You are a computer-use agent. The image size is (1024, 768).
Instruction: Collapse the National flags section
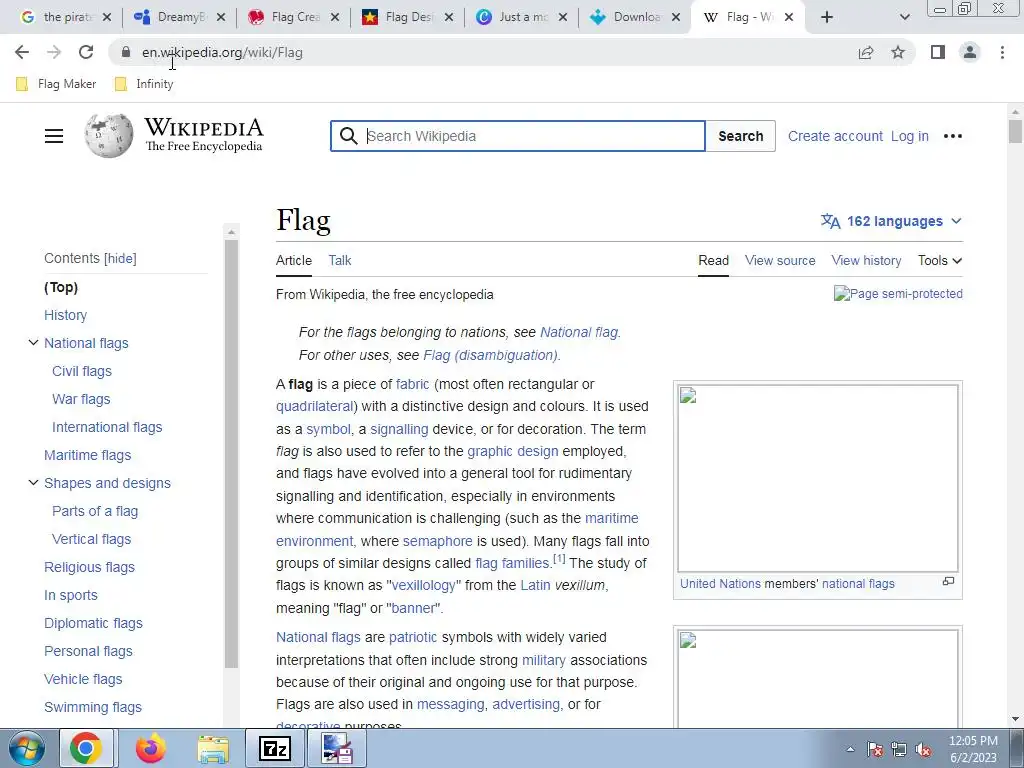(x=33, y=343)
